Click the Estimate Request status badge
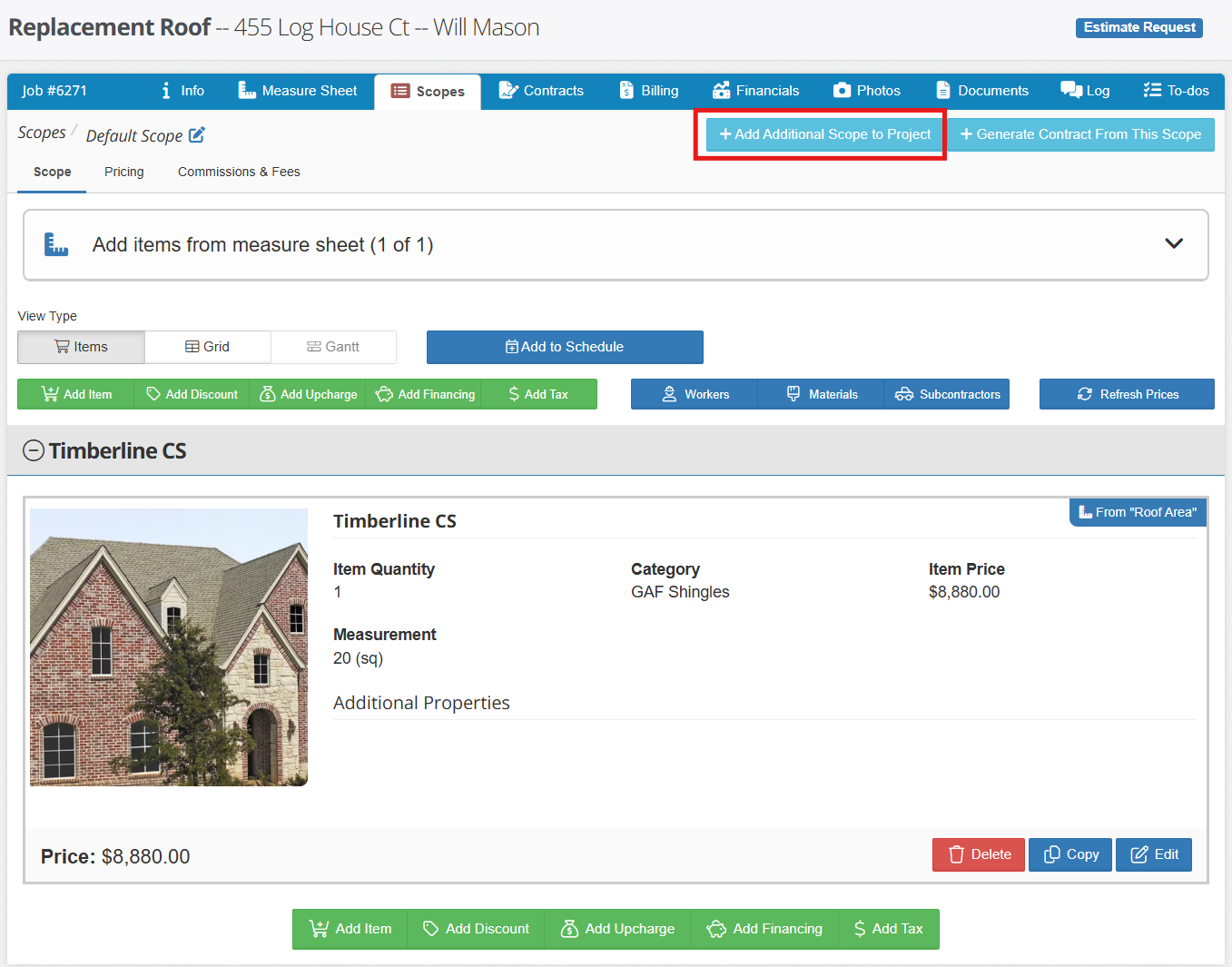 tap(1138, 27)
